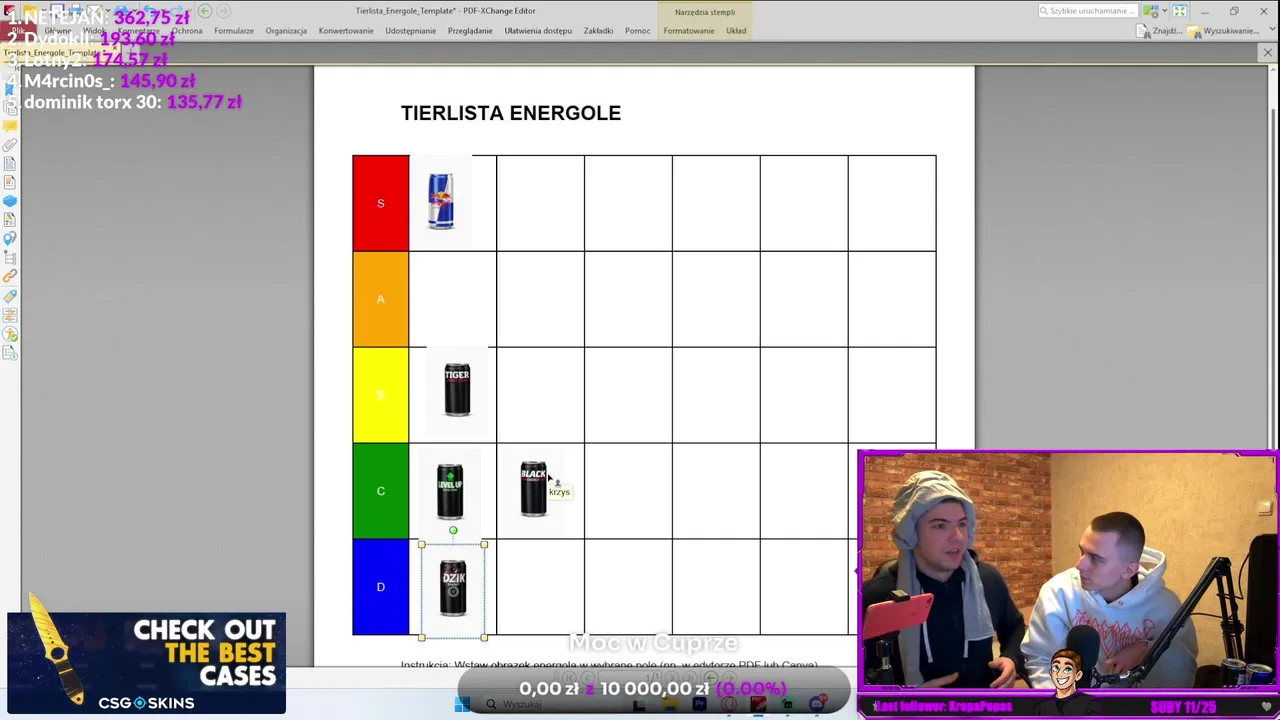Select the Red Bull can stamp

(x=440, y=201)
